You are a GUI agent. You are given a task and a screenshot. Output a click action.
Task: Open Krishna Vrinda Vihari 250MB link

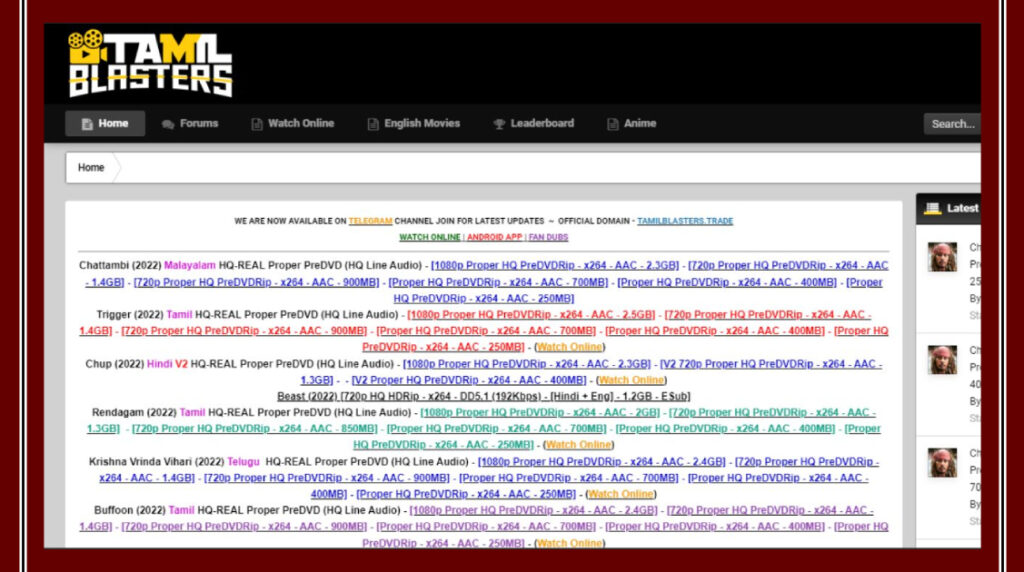(x=466, y=494)
